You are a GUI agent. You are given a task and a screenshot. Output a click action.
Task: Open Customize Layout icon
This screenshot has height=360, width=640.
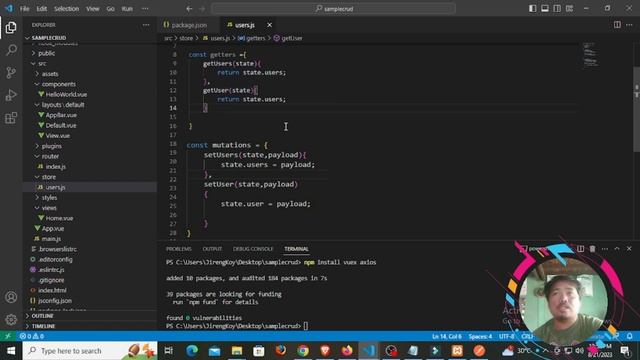pos(569,9)
